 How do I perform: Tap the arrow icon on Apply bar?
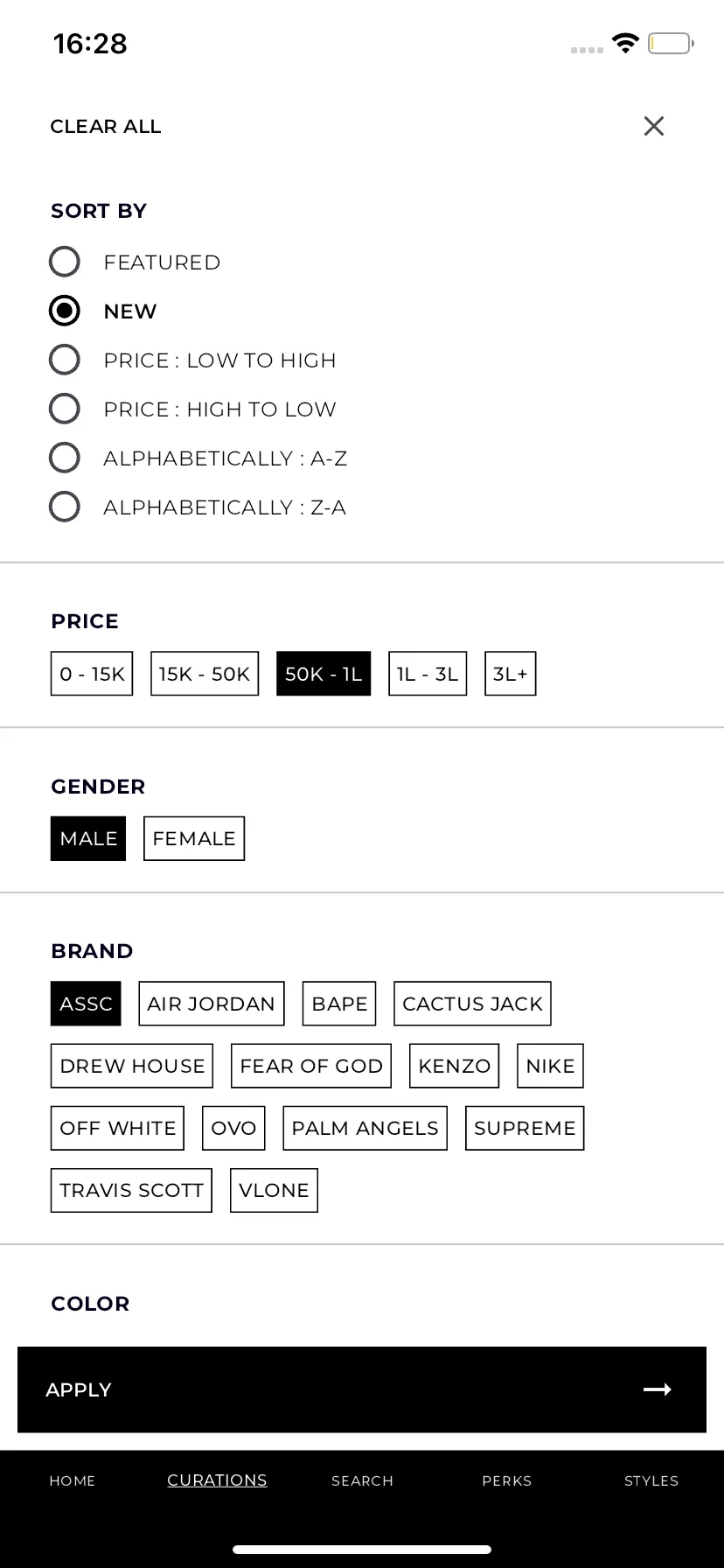(x=658, y=1389)
